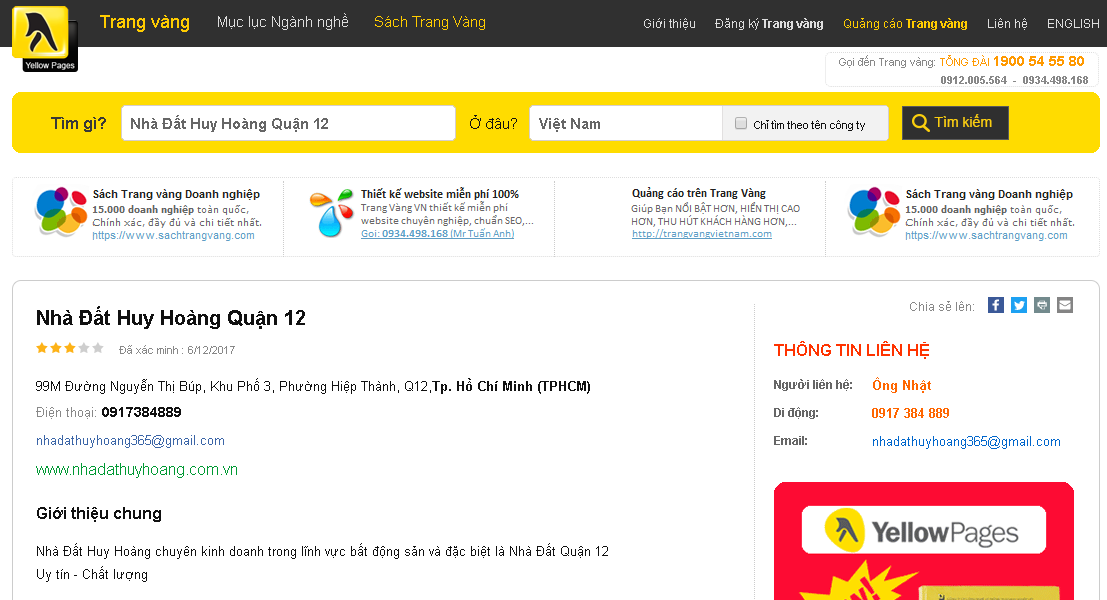This screenshot has height=600, width=1107.
Task: Click the contact email in THÔNG TIN LIÊN HỆ
Action: click(966, 441)
